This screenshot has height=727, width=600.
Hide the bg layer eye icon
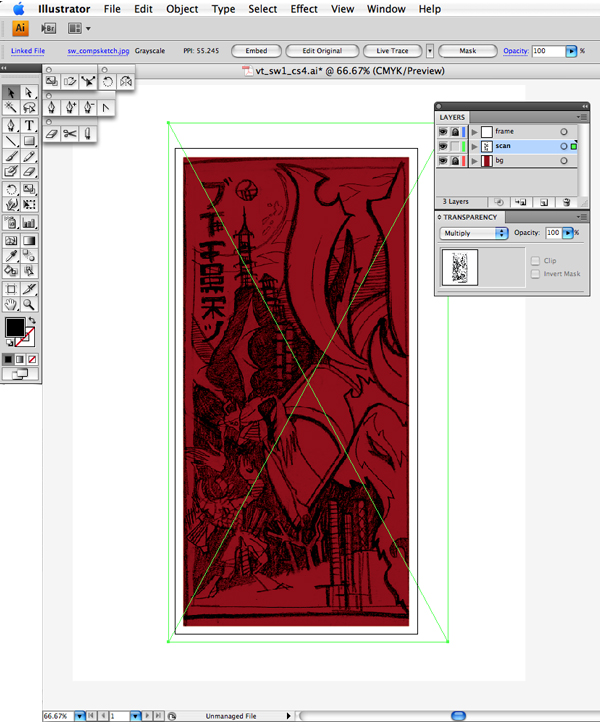443,160
